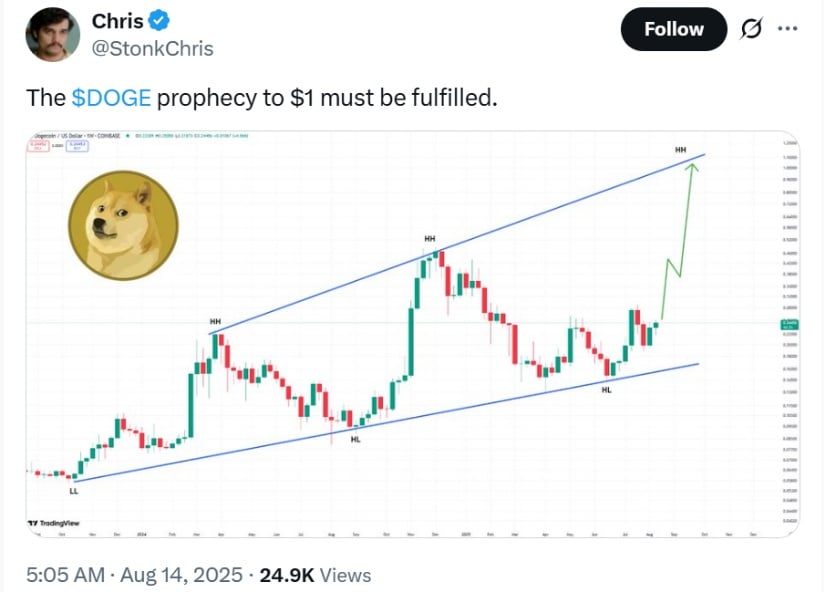Click the topmost HH label near the arrow
The height and width of the screenshot is (592, 825).
tap(680, 150)
